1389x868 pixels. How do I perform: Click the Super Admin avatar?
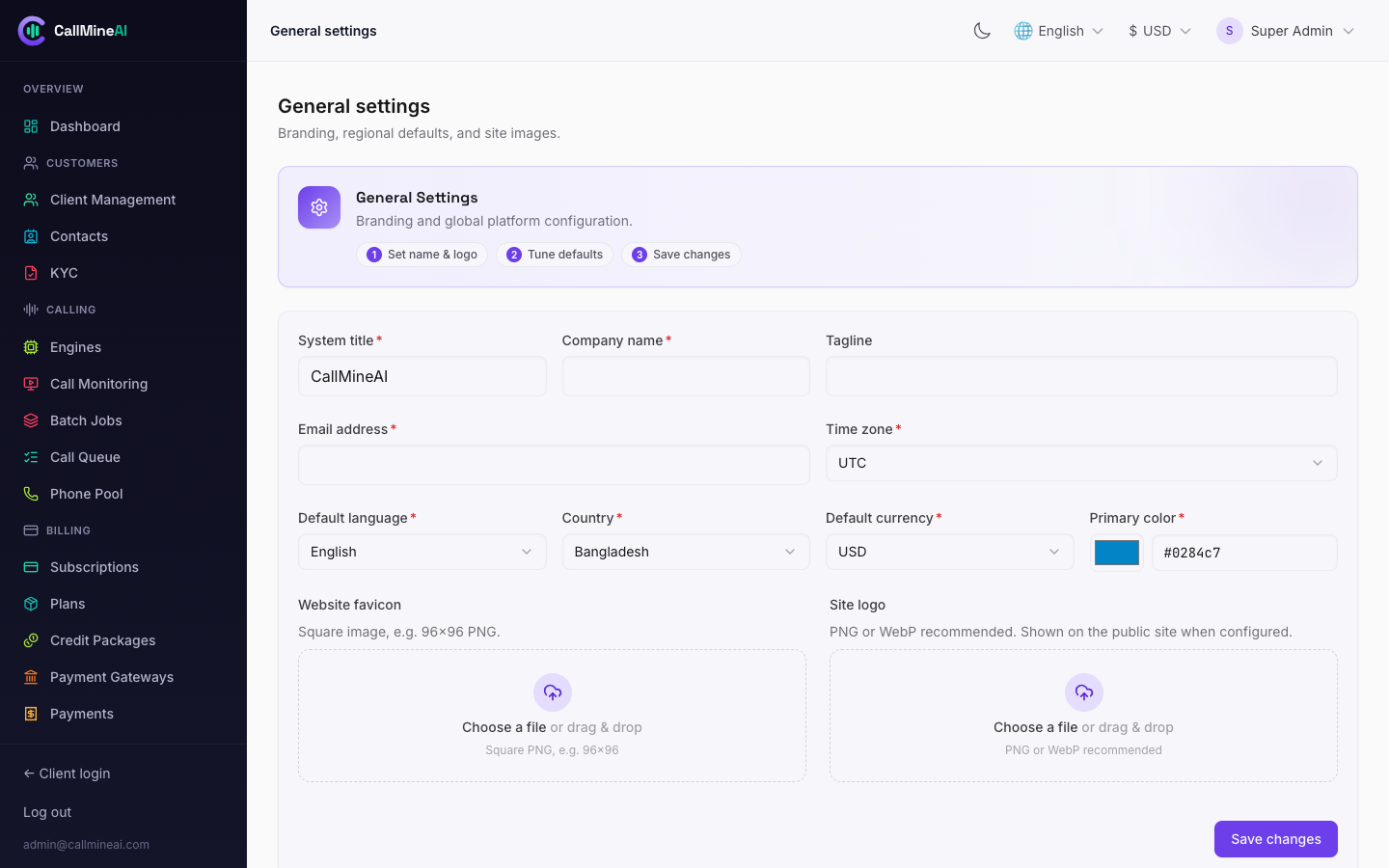[1229, 31]
